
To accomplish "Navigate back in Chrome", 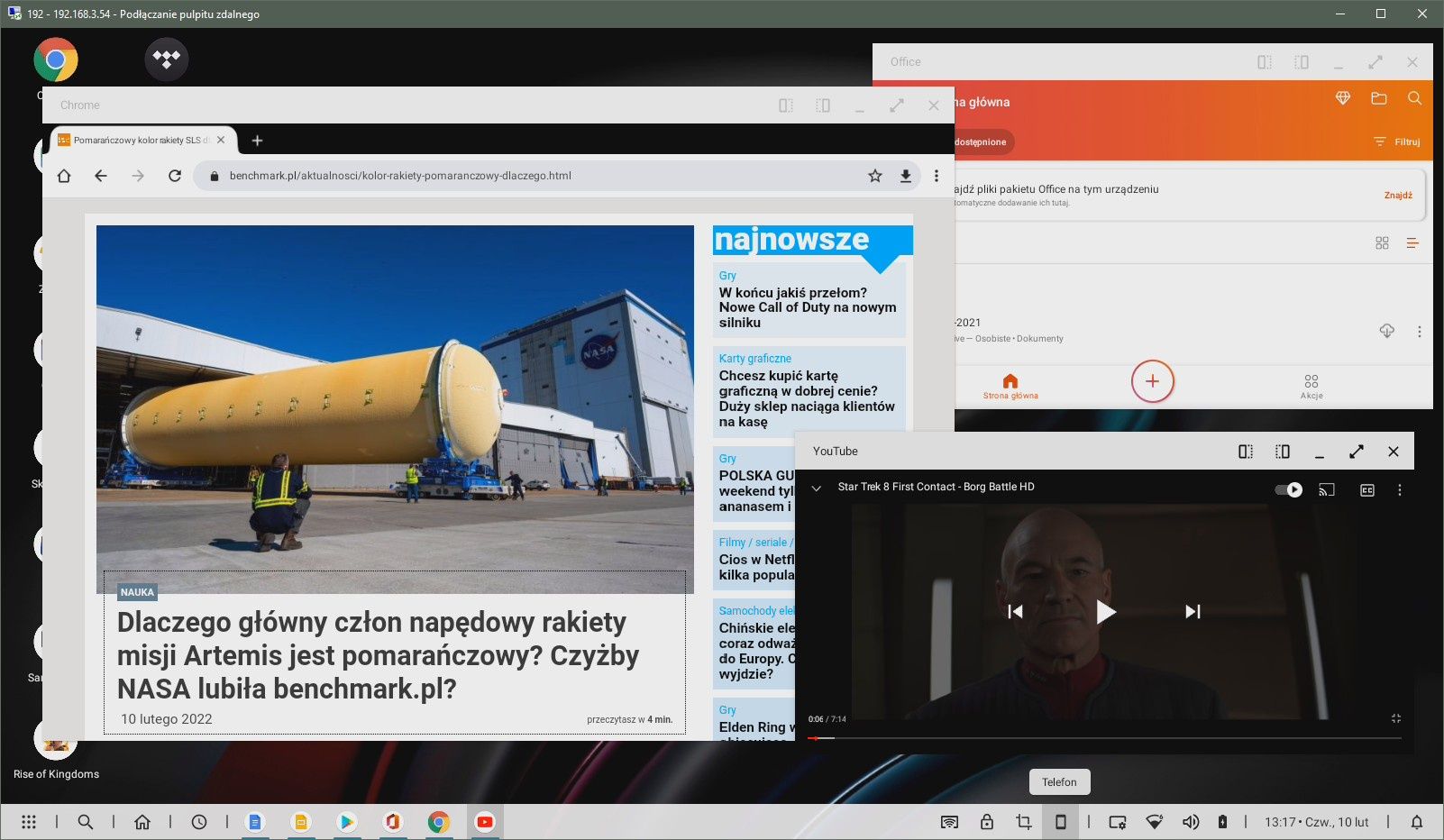I will pos(101,176).
